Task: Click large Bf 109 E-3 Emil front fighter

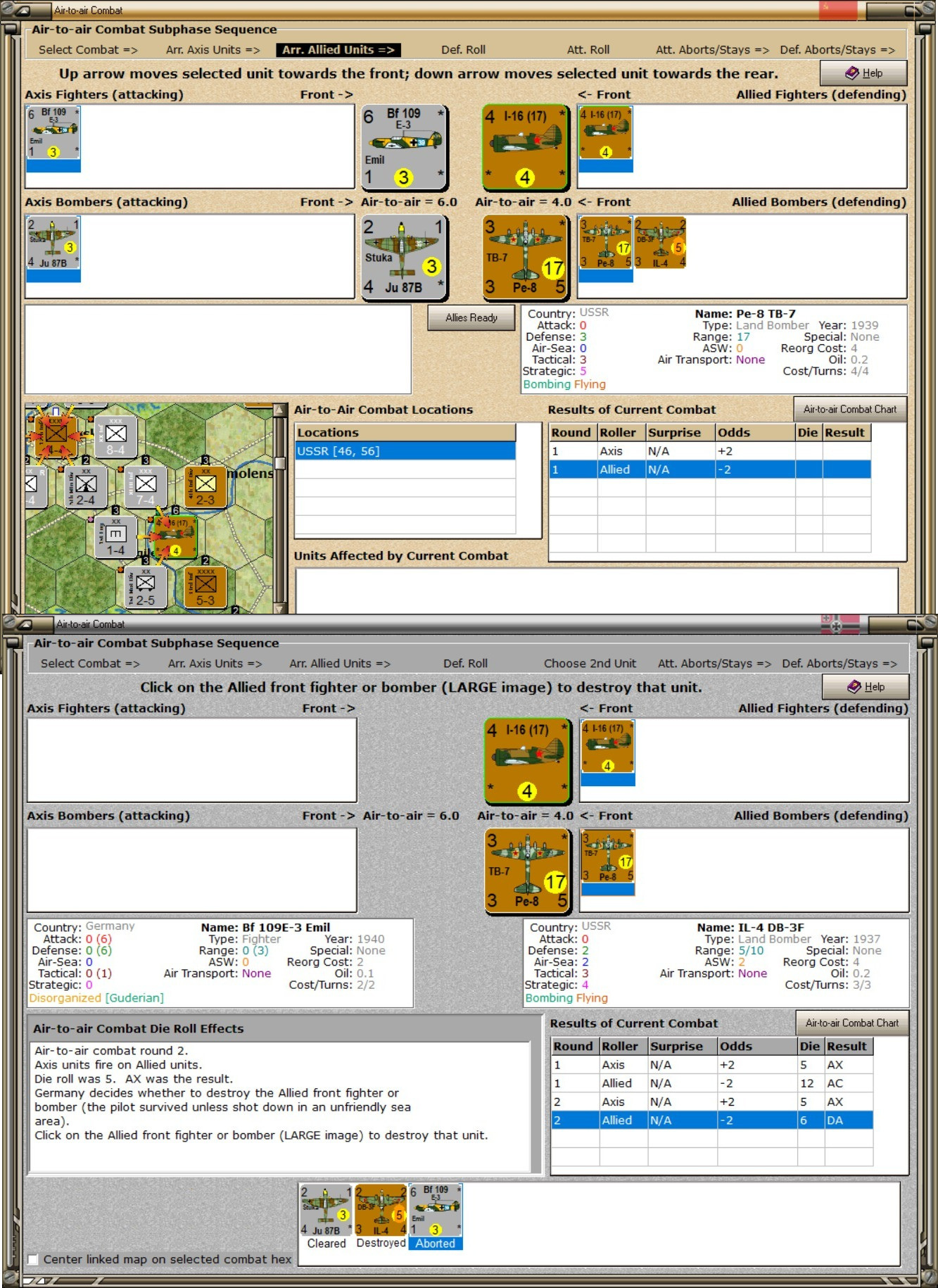Action: [404, 147]
